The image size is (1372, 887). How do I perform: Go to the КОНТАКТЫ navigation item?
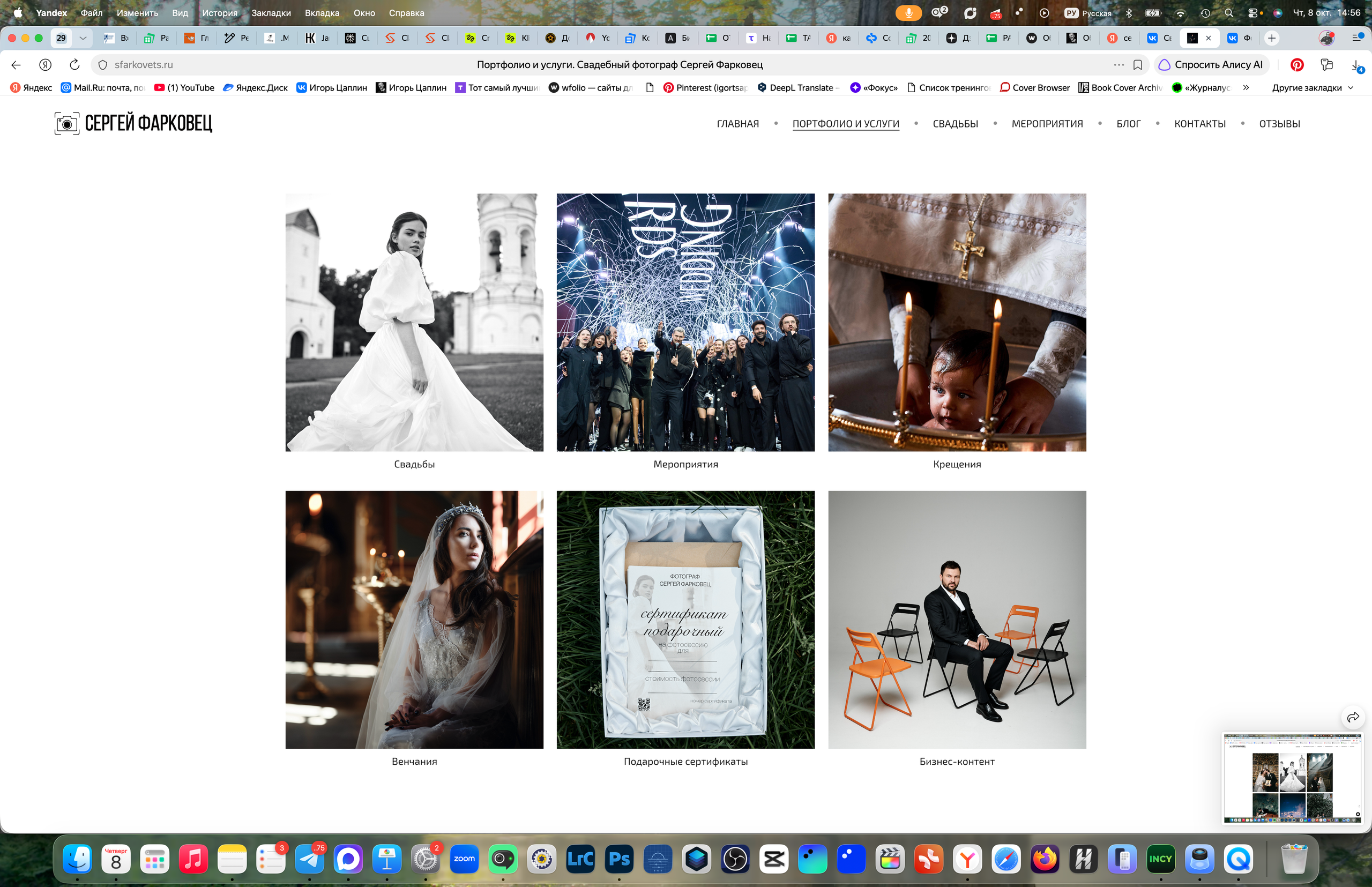[1199, 124]
